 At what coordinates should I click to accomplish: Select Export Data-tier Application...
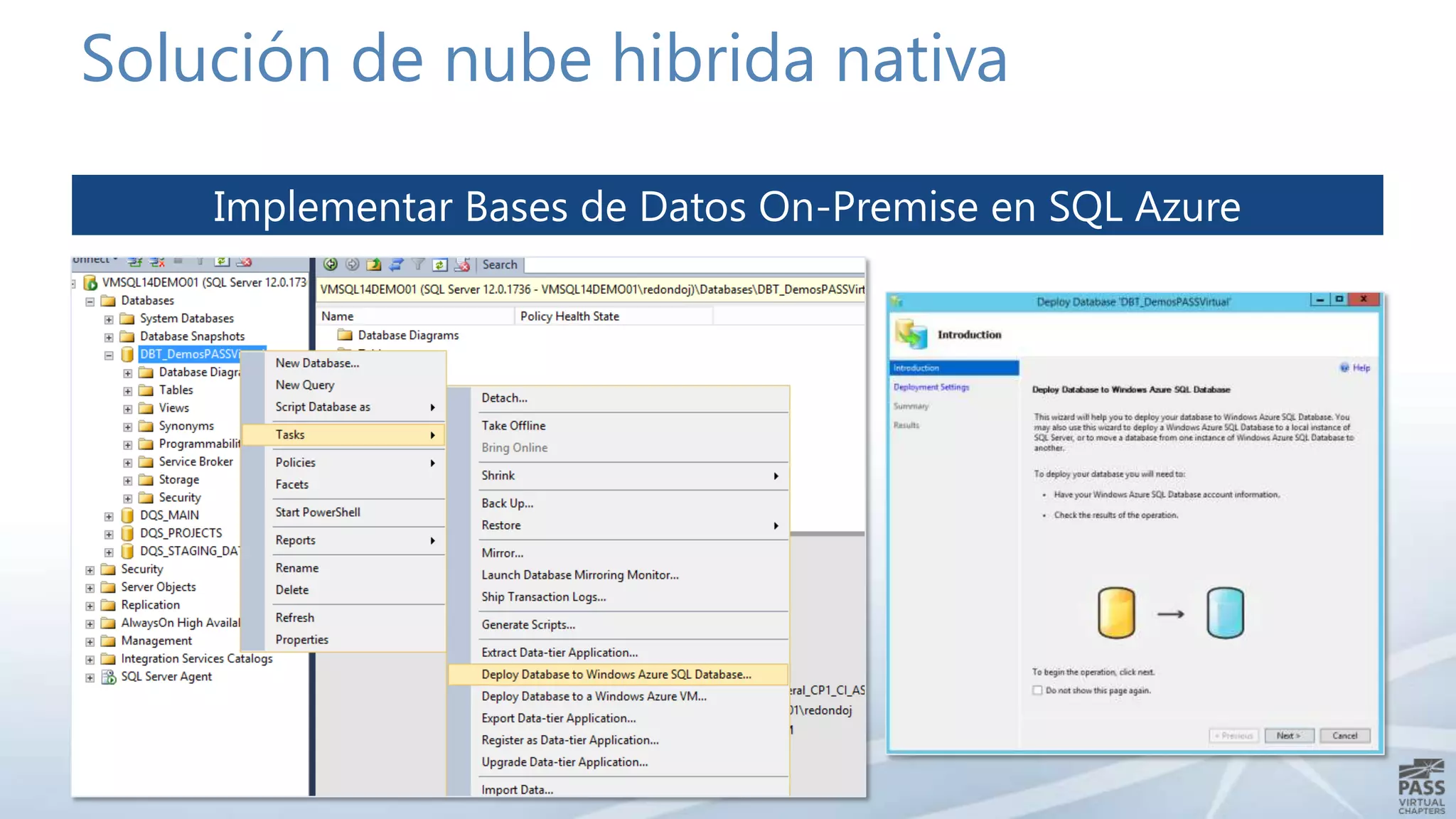click(619, 718)
